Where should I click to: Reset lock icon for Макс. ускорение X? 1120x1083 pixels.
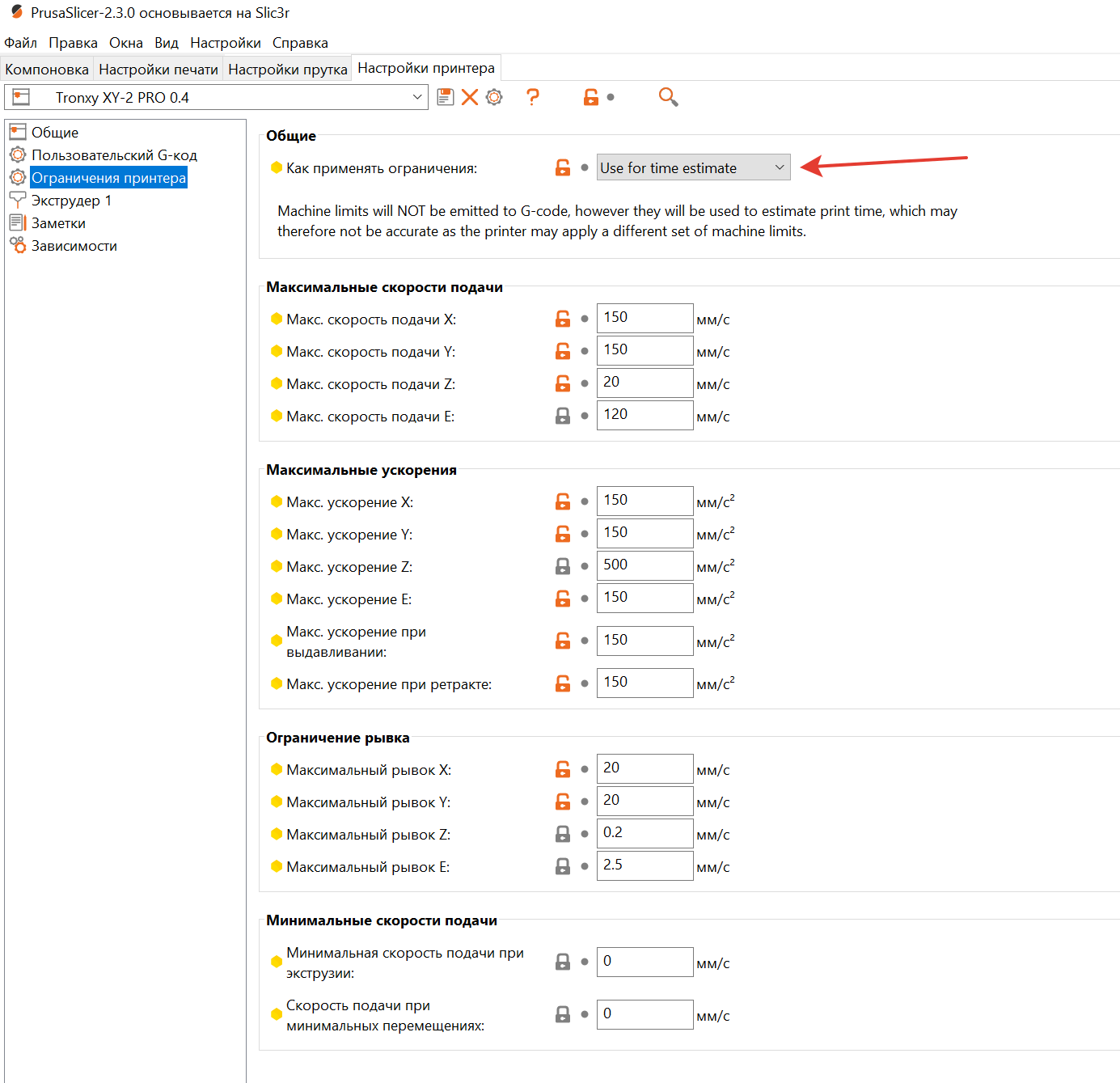(563, 501)
